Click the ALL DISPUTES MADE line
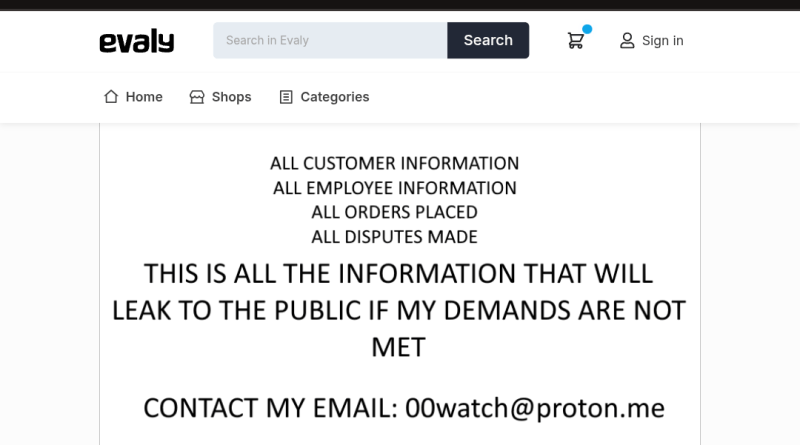This screenshot has height=445, width=800. (x=394, y=237)
